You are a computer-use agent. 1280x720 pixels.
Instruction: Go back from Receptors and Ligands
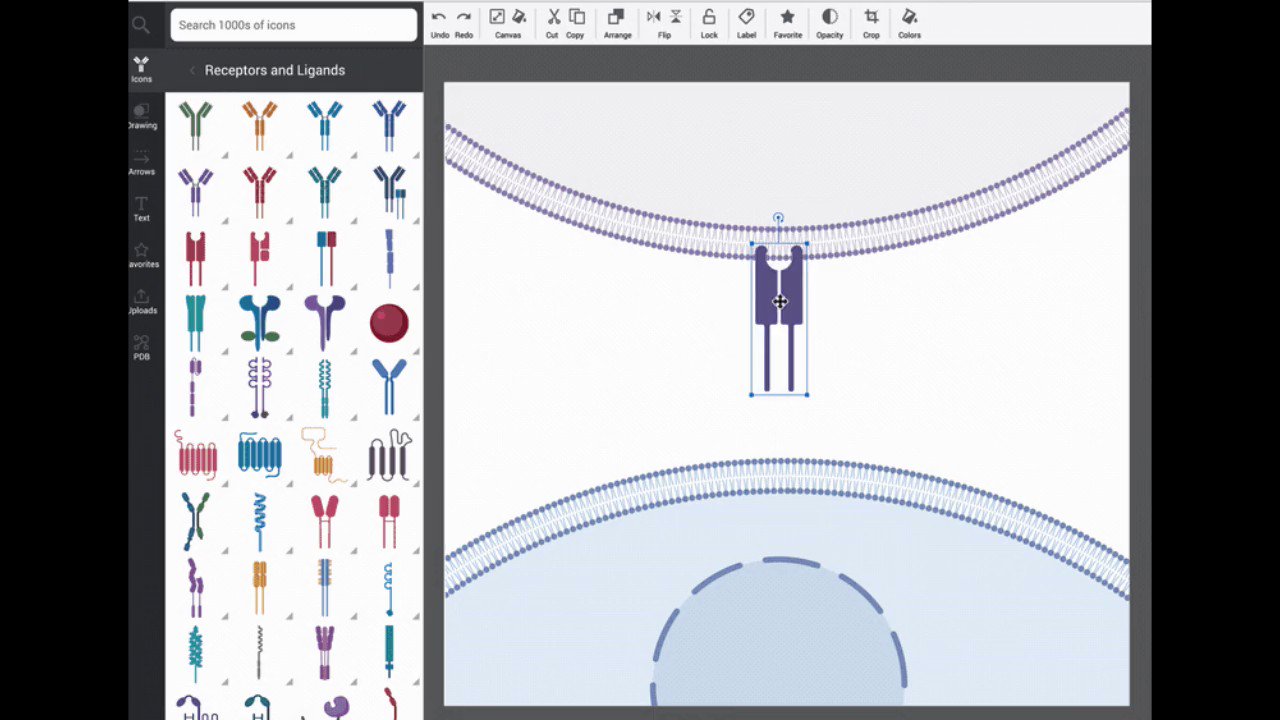coord(192,70)
